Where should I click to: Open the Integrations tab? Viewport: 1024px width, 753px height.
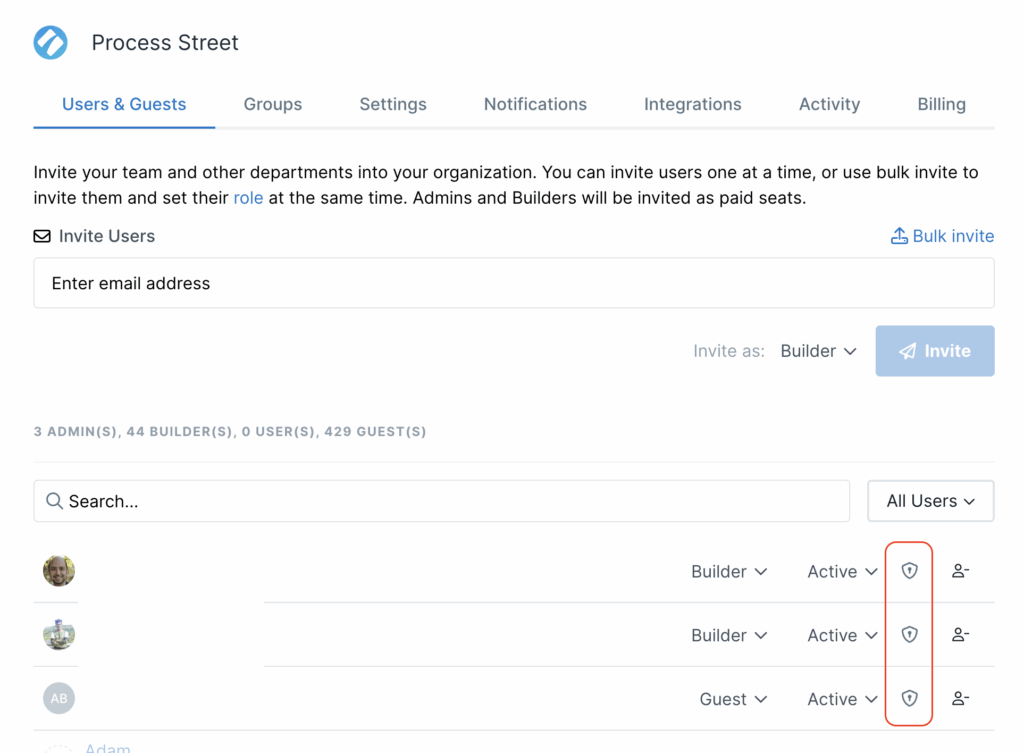(692, 104)
